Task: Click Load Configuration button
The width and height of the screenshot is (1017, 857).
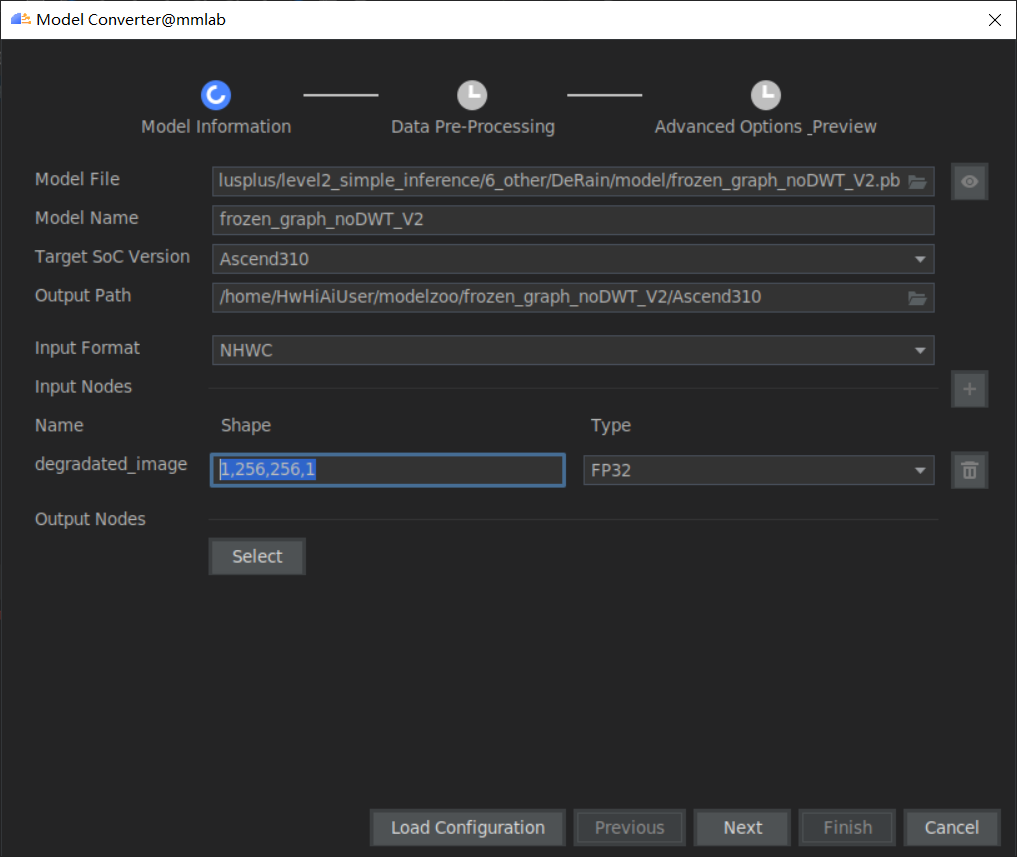Action: (468, 828)
